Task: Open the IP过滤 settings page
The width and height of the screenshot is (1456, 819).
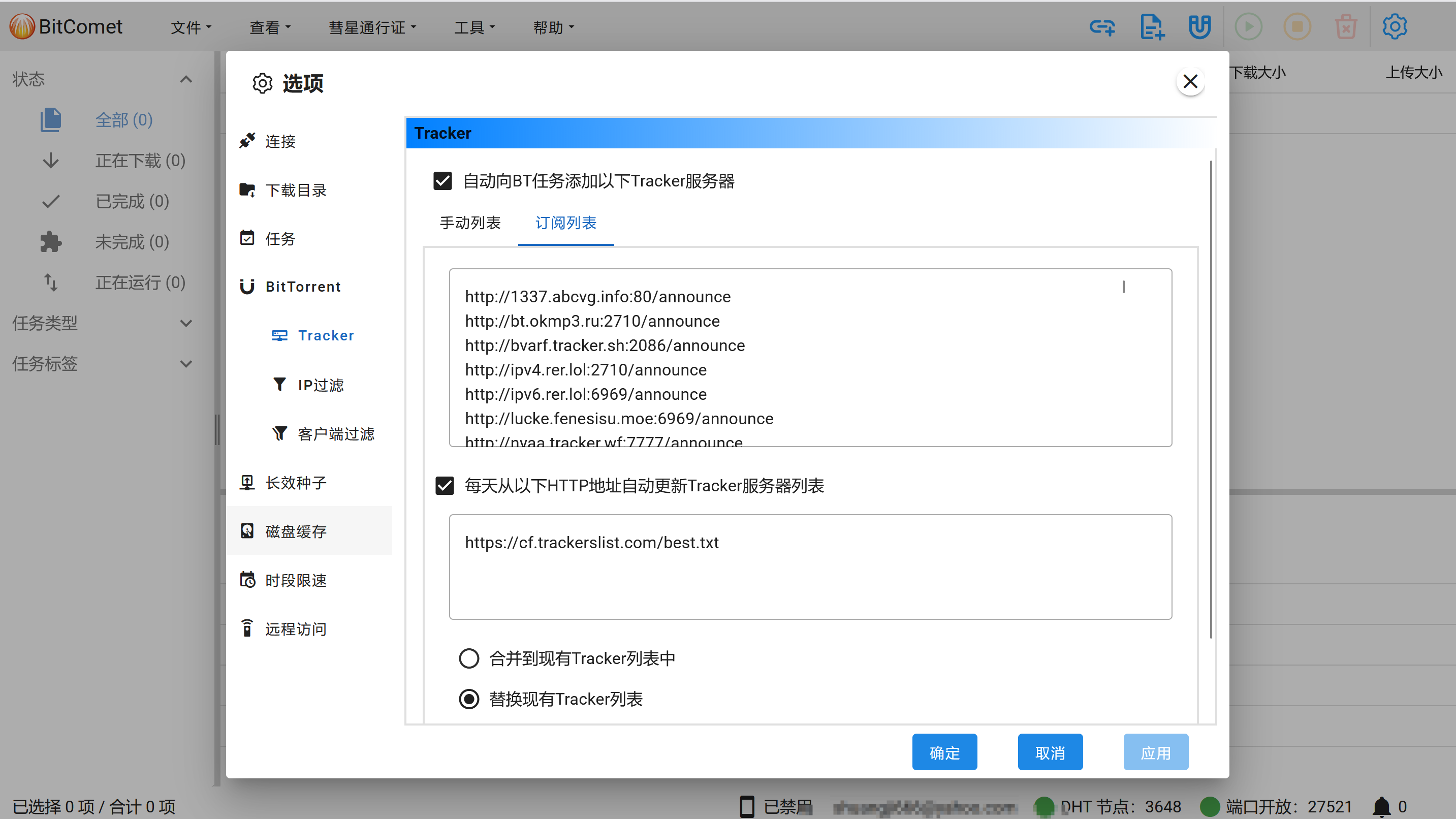Action: coord(320,384)
